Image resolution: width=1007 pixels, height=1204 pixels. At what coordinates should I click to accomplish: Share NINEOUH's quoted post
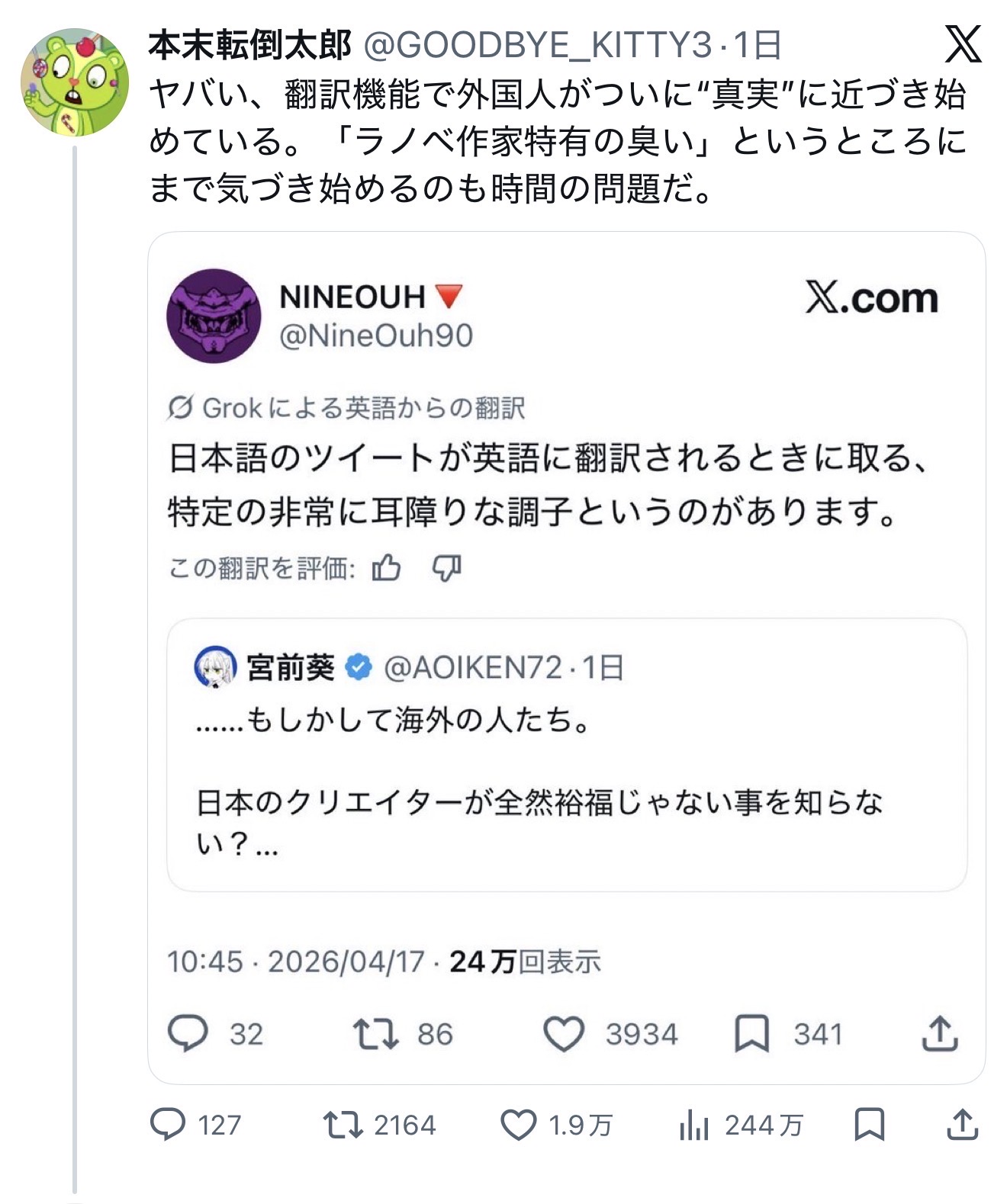click(x=940, y=1034)
